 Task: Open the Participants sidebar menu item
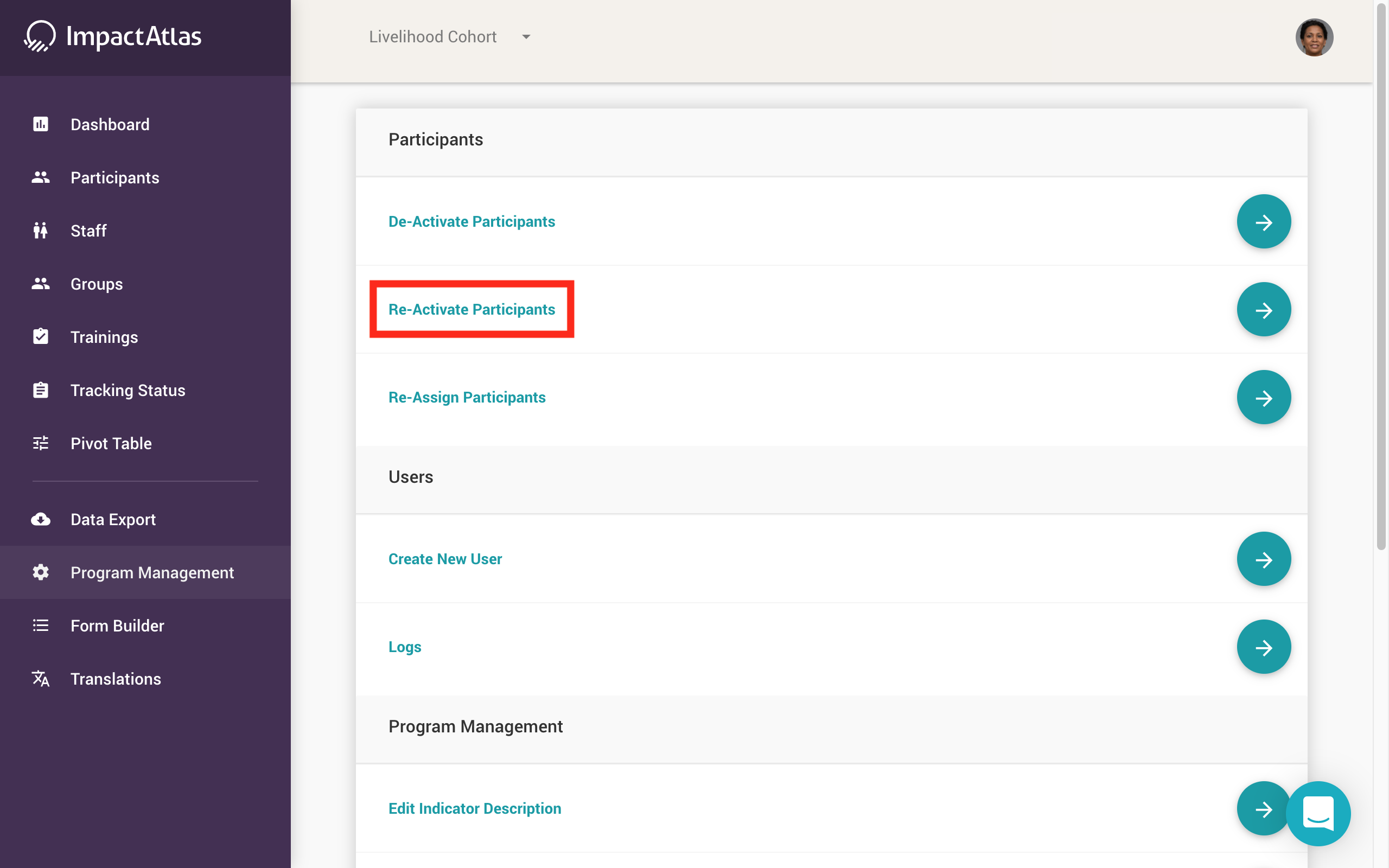tap(115, 177)
